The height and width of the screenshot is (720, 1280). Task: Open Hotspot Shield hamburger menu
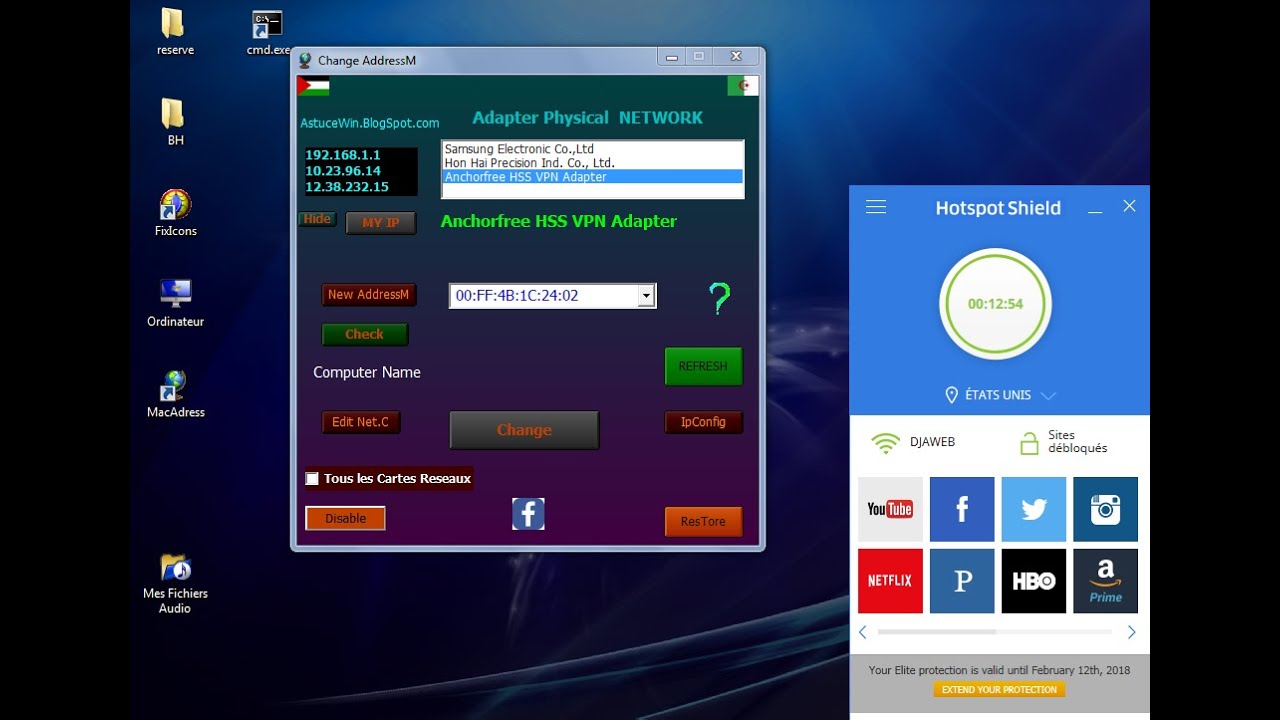pos(876,207)
